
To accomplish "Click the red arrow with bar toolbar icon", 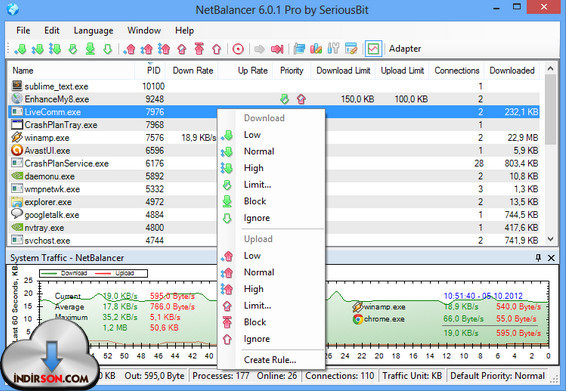I will [x=277, y=49].
